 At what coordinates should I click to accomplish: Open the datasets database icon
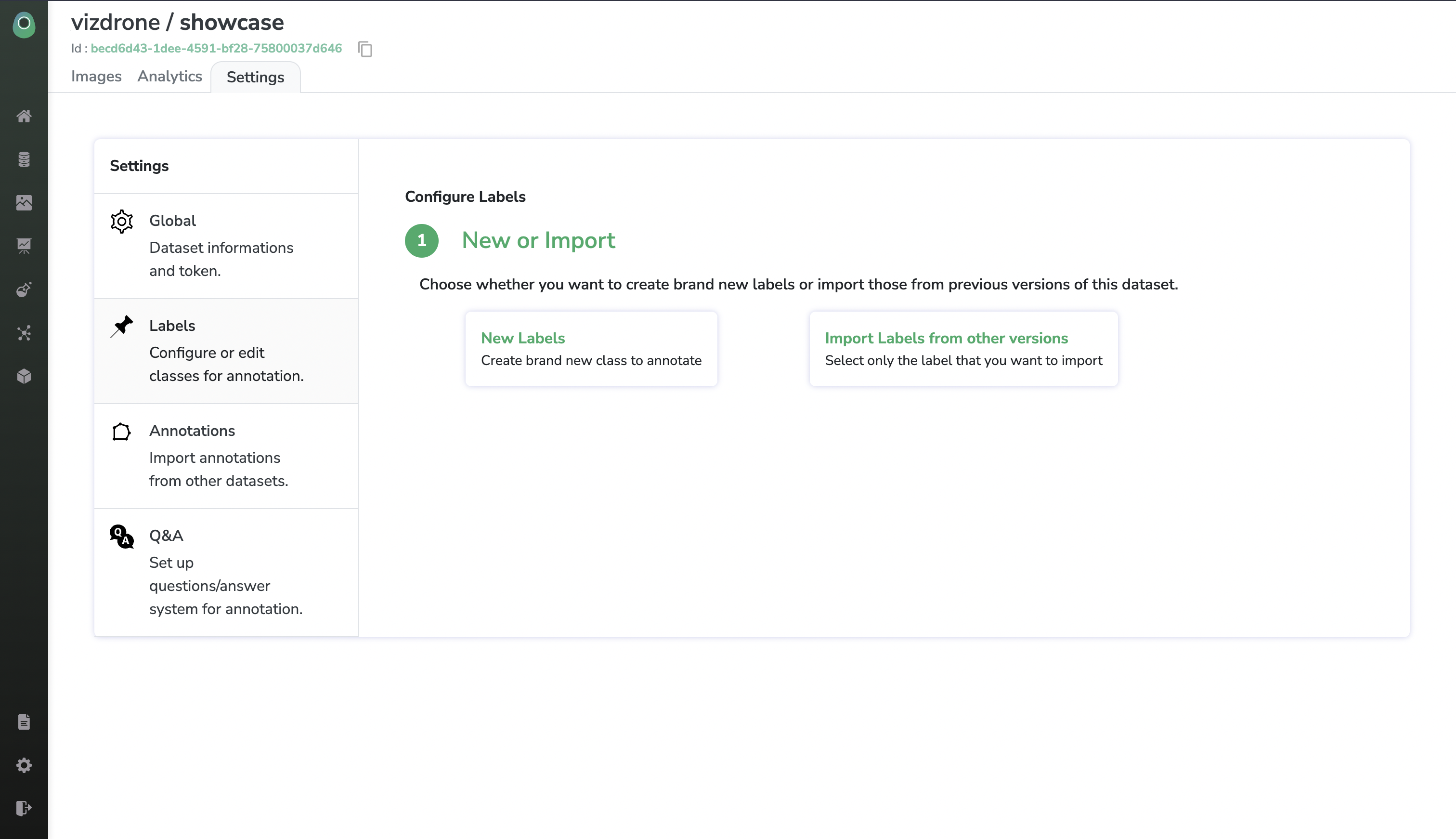pyautogui.click(x=24, y=159)
